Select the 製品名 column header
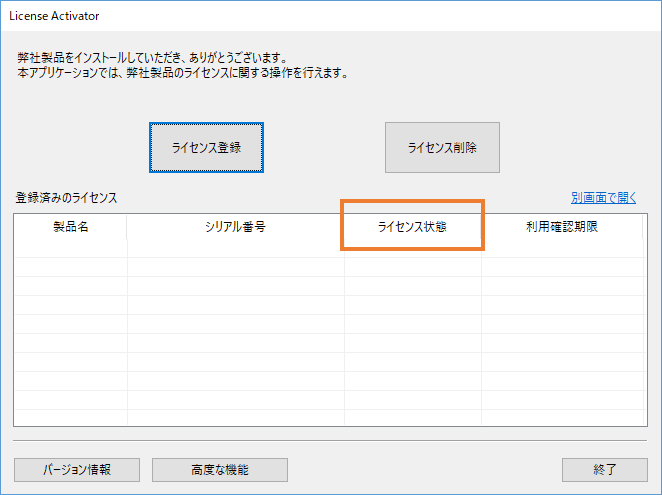 tap(71, 227)
